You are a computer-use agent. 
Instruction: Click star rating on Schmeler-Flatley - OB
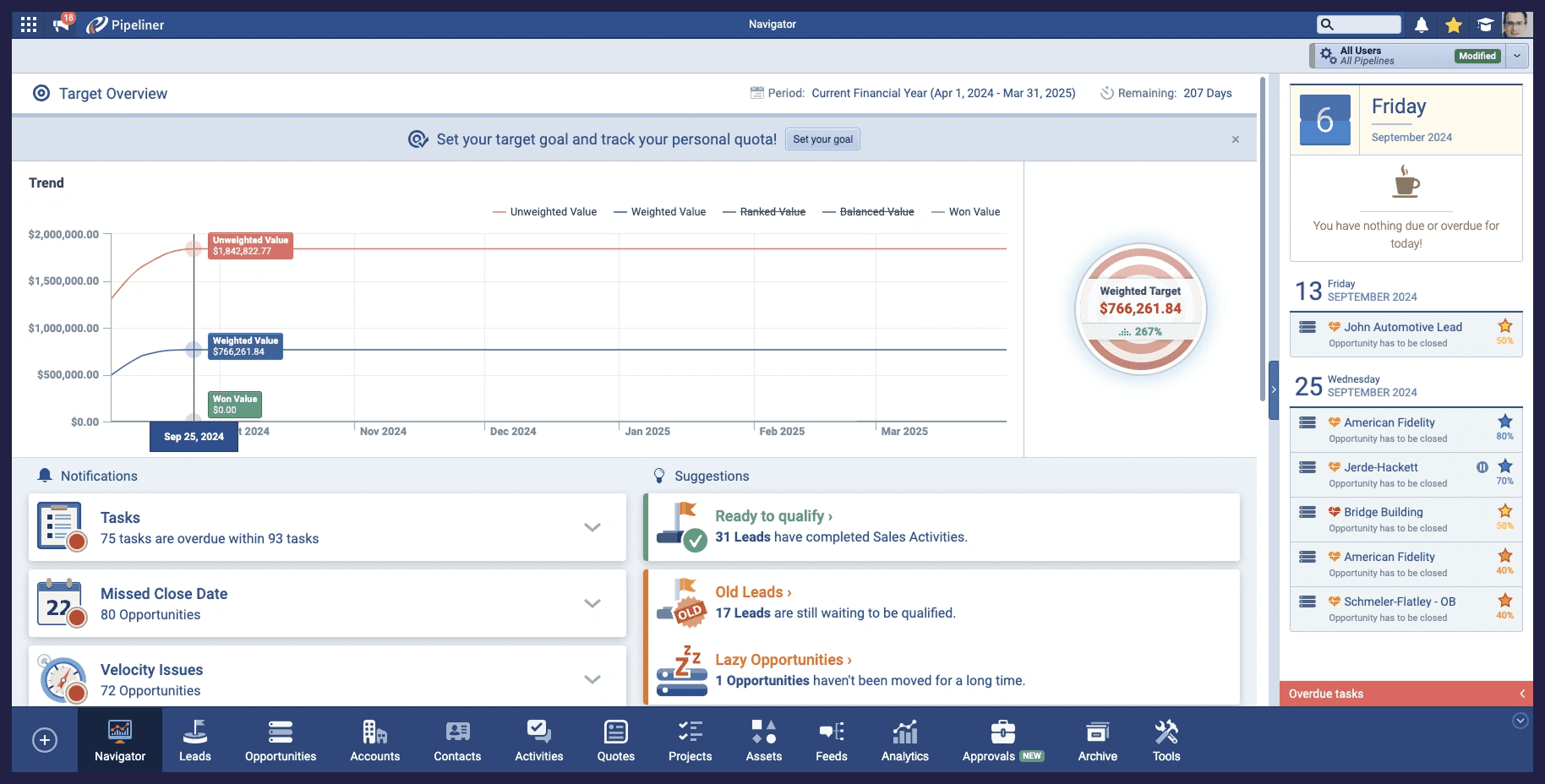coord(1505,601)
